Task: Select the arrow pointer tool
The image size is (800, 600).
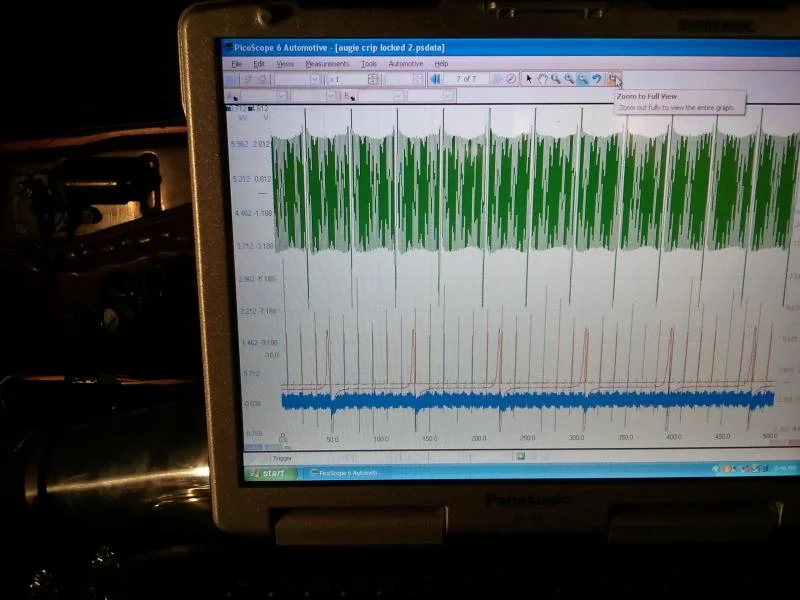Action: coord(529,79)
